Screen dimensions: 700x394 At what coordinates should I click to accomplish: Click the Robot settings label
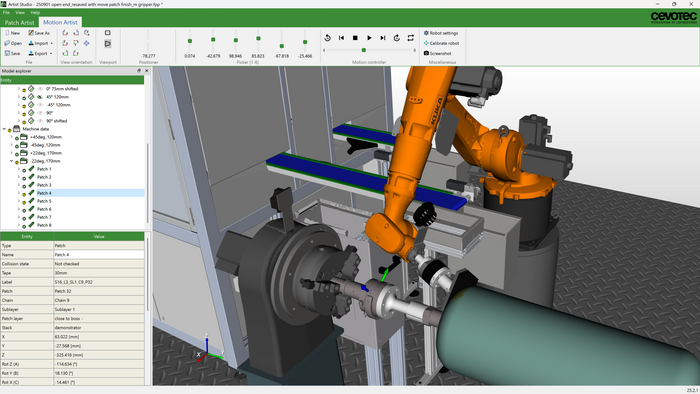444,33
